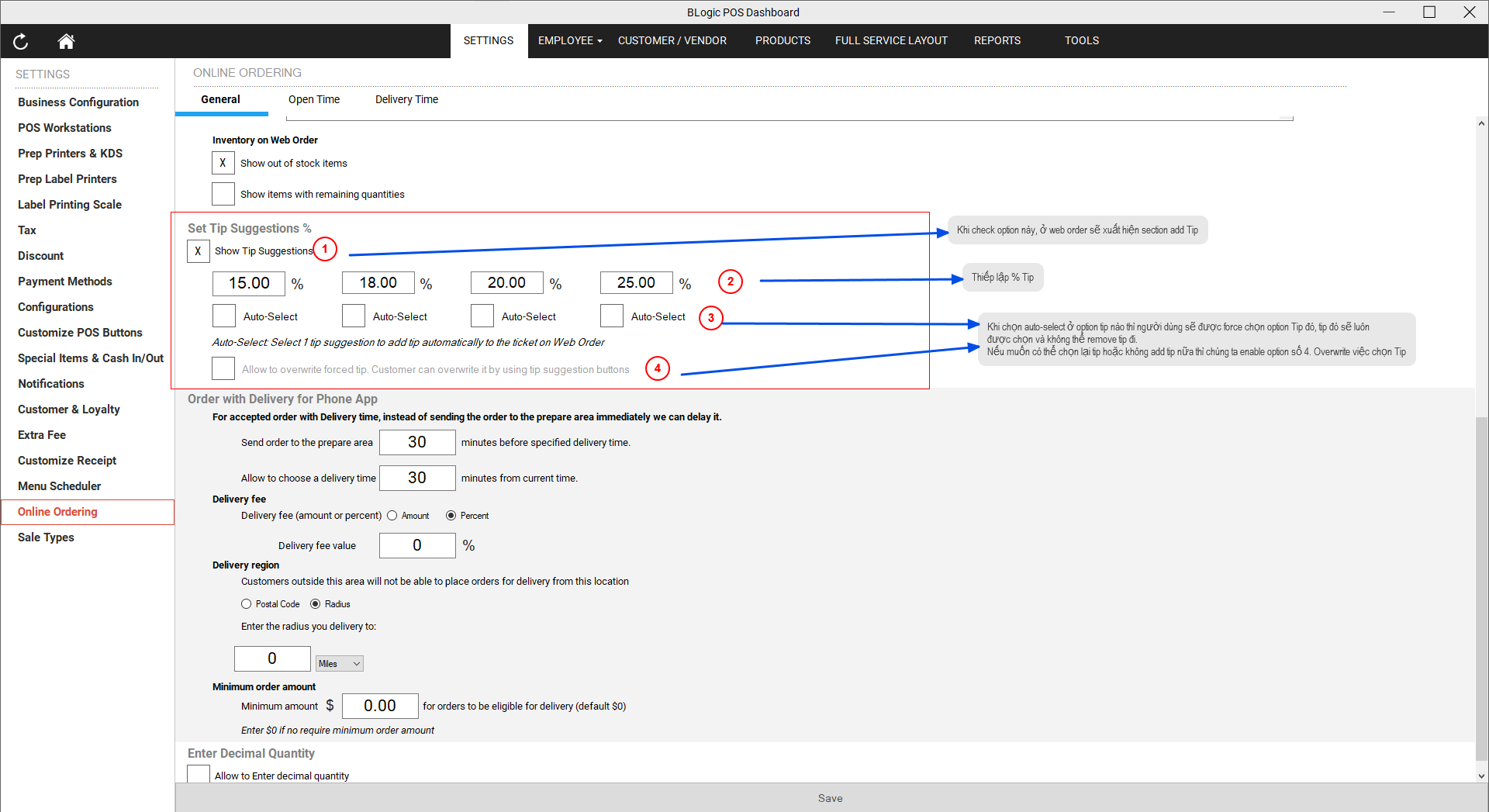Click the Save button
The width and height of the screenshot is (1489, 812).
point(830,798)
